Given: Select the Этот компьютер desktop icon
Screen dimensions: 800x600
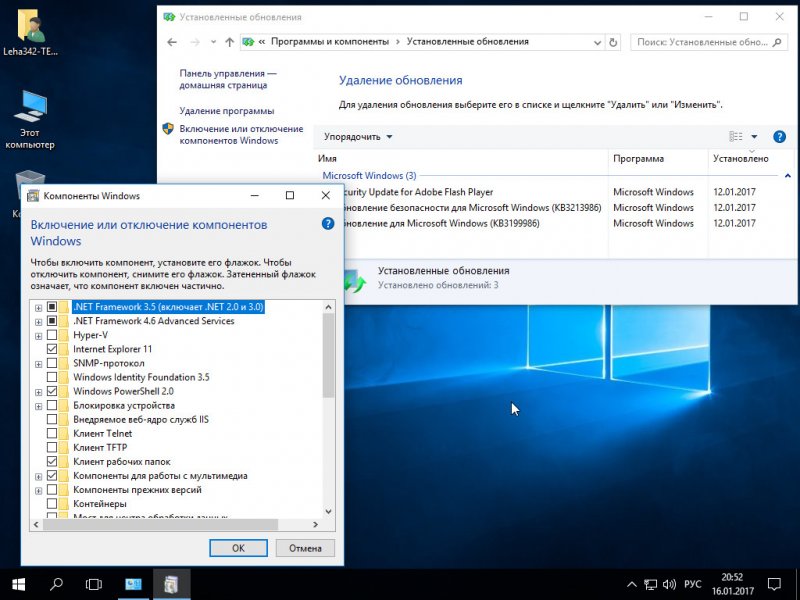Looking at the screenshot, I should (x=30, y=120).
